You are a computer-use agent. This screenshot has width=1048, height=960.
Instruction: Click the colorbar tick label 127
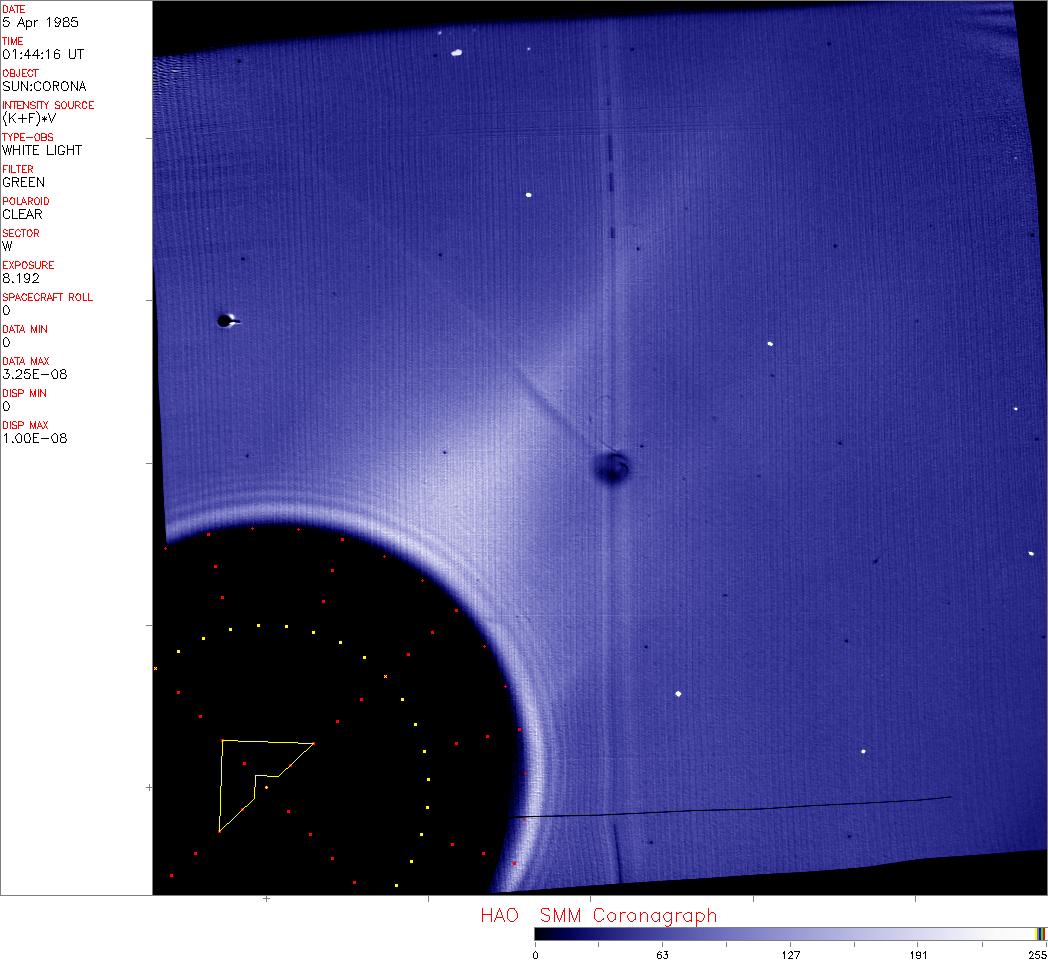pos(790,954)
